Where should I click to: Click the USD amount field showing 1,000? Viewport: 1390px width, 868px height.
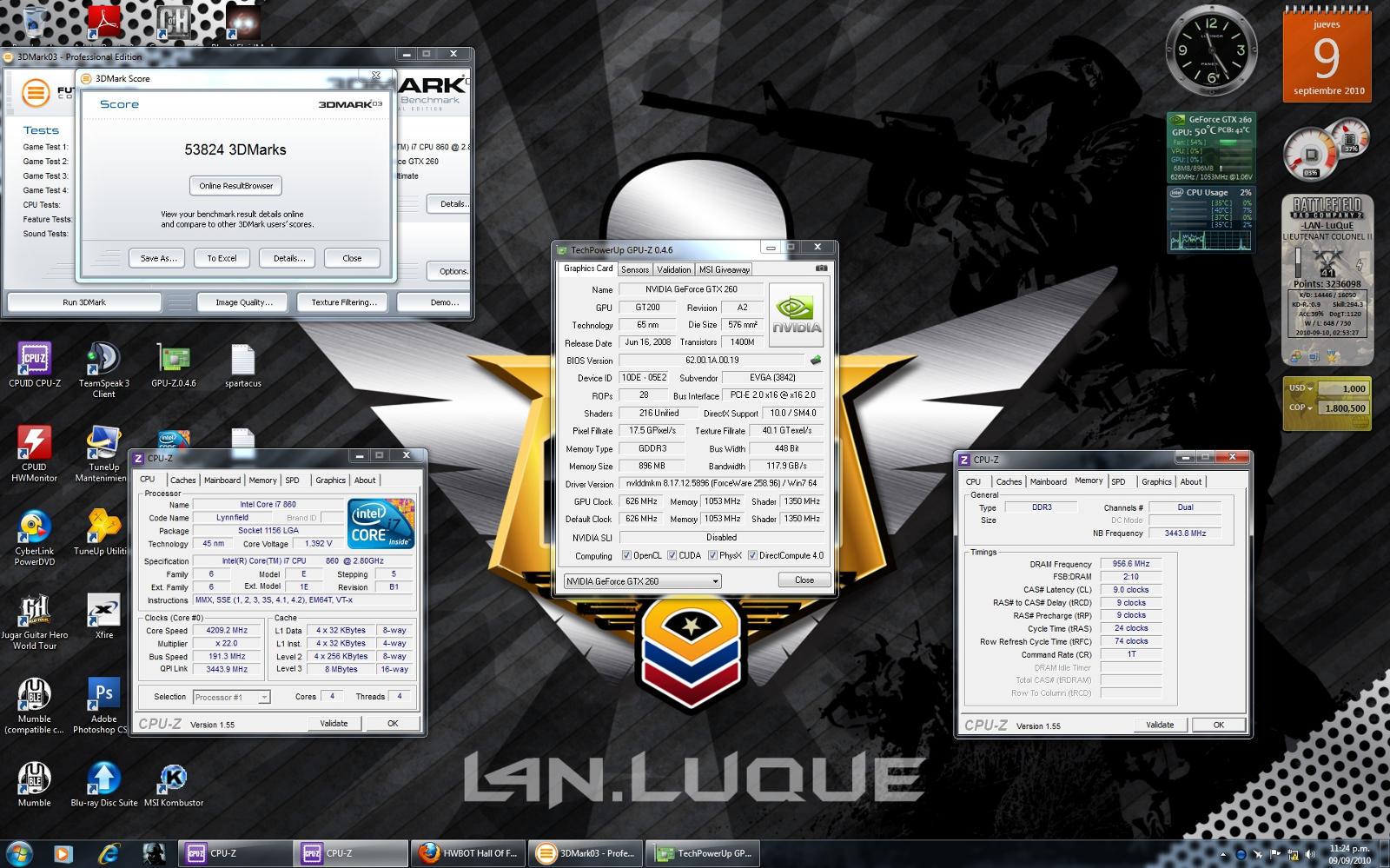(1345, 388)
